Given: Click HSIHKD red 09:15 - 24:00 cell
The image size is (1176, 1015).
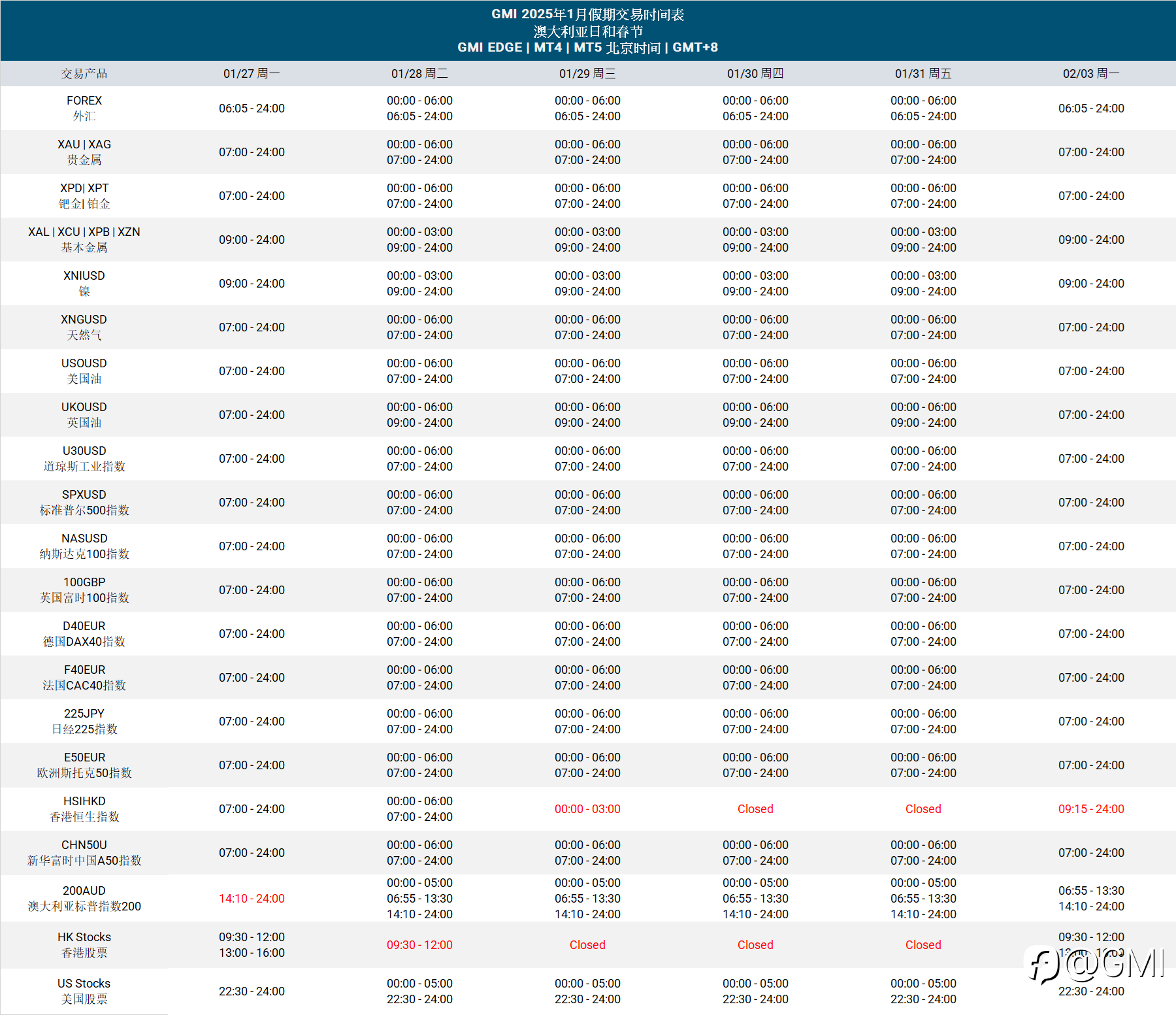Looking at the screenshot, I should (x=1091, y=809).
